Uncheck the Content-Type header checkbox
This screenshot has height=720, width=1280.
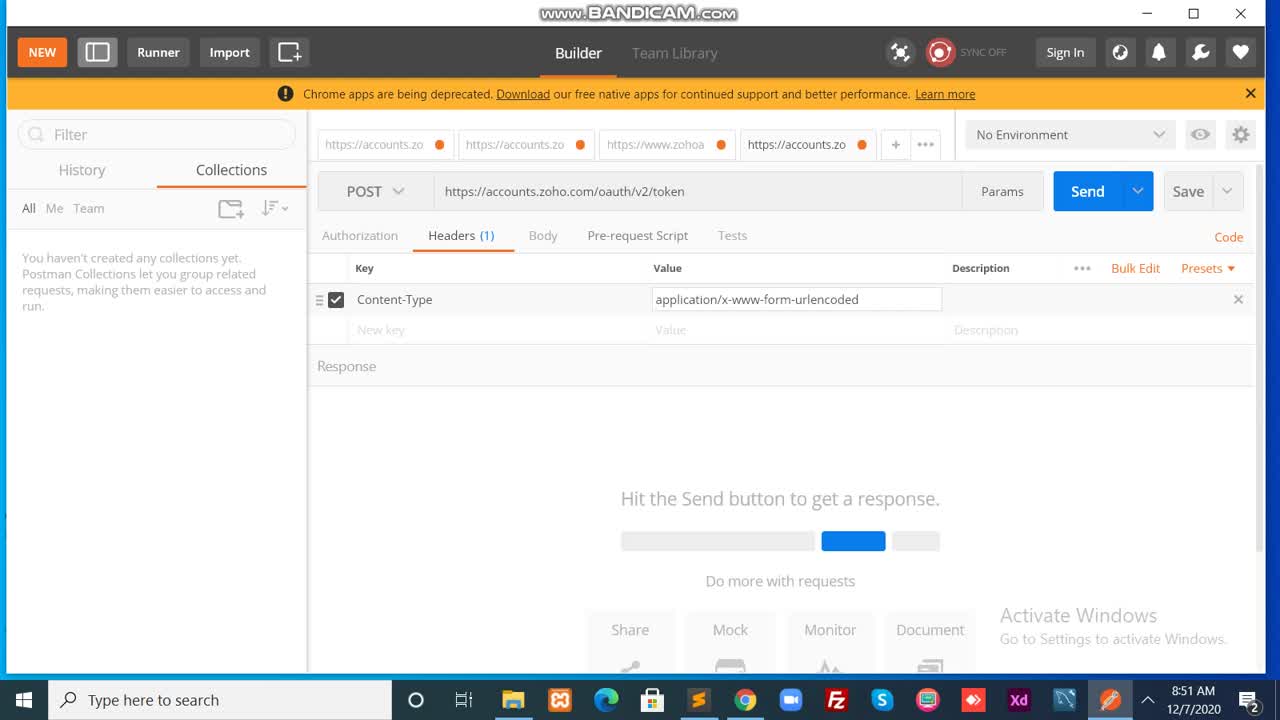336,300
